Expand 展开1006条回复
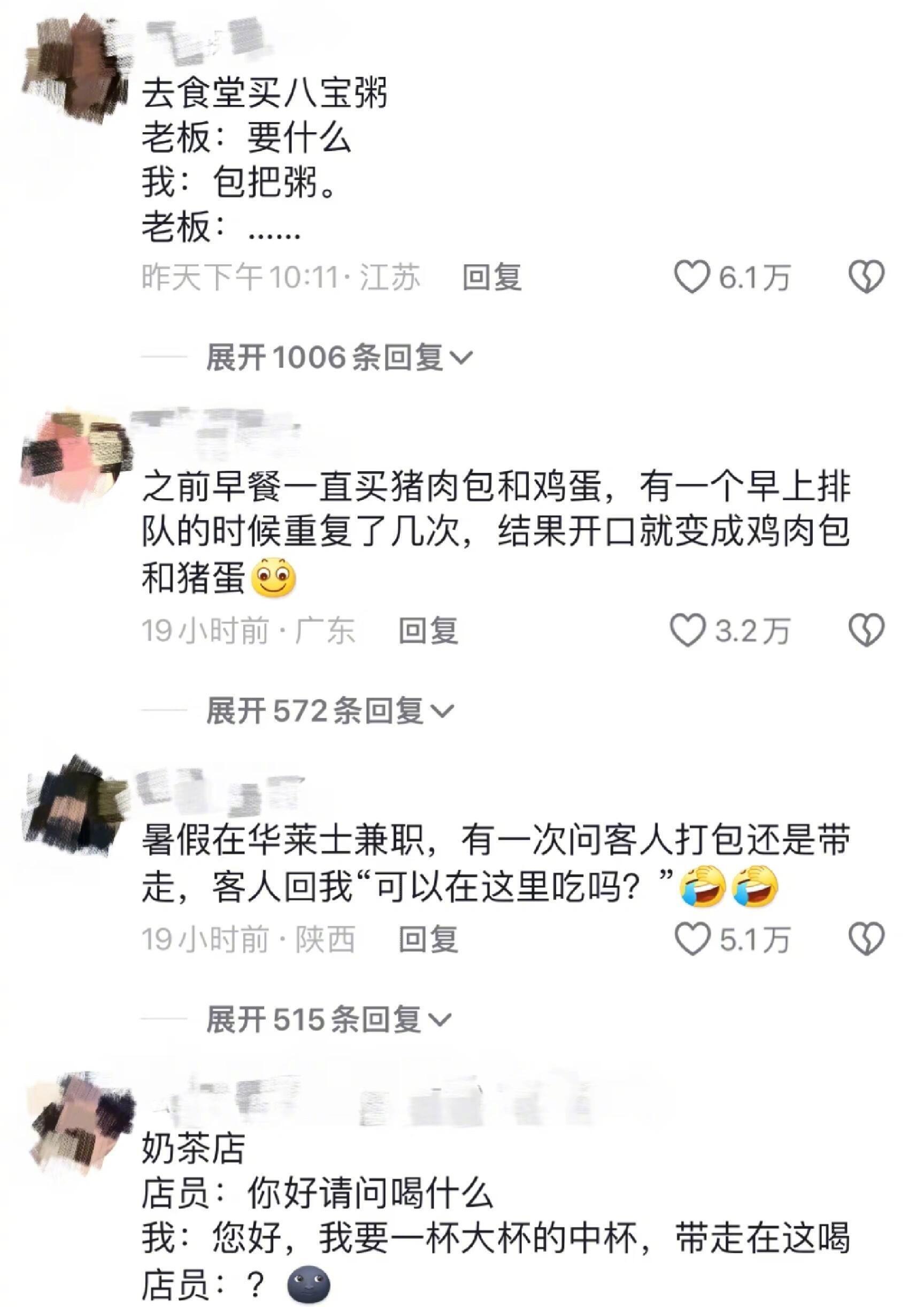924x1307 pixels. [x=340, y=358]
